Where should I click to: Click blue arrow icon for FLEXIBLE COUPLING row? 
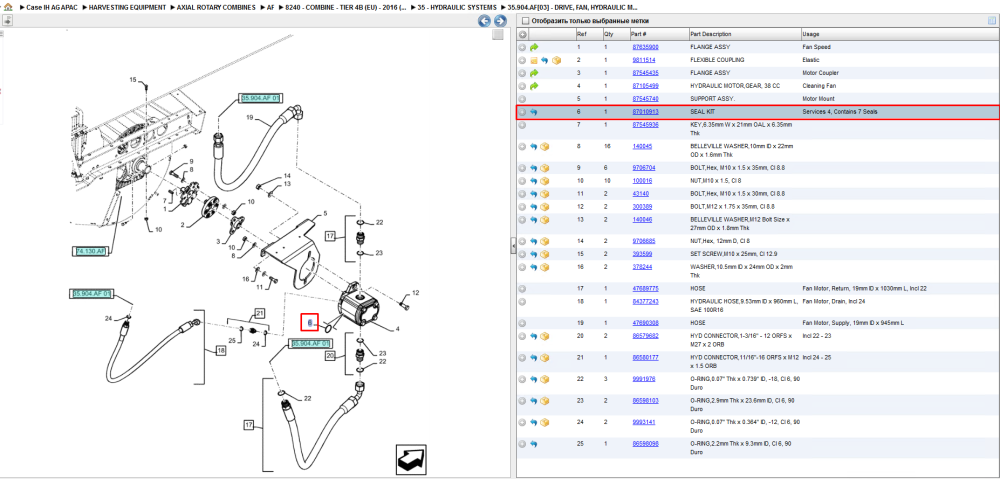coord(545,60)
